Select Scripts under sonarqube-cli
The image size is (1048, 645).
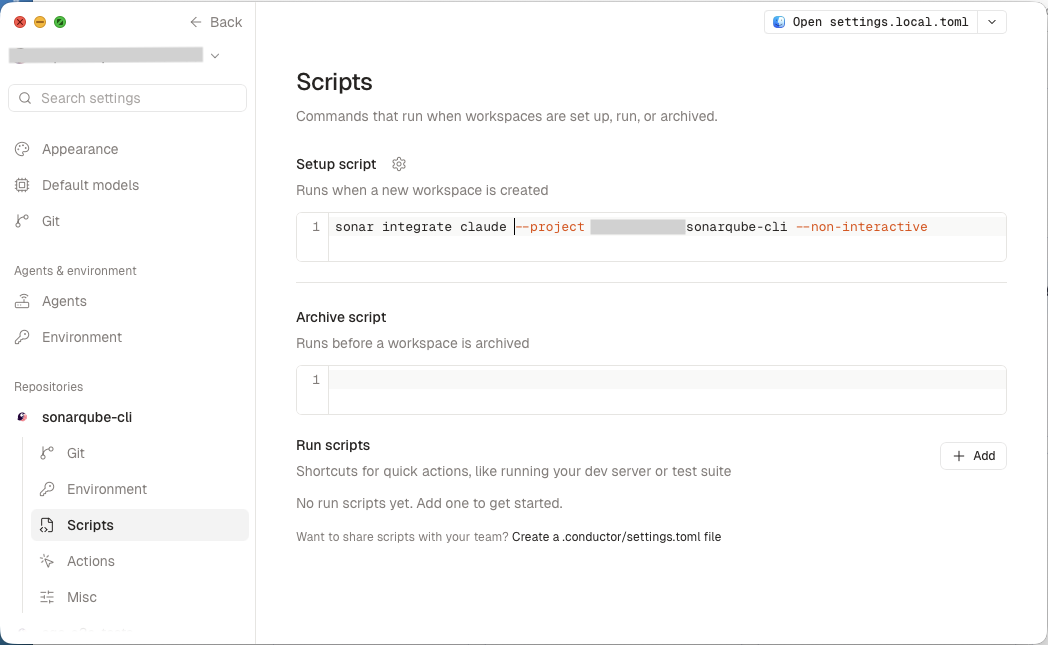tap(140, 525)
